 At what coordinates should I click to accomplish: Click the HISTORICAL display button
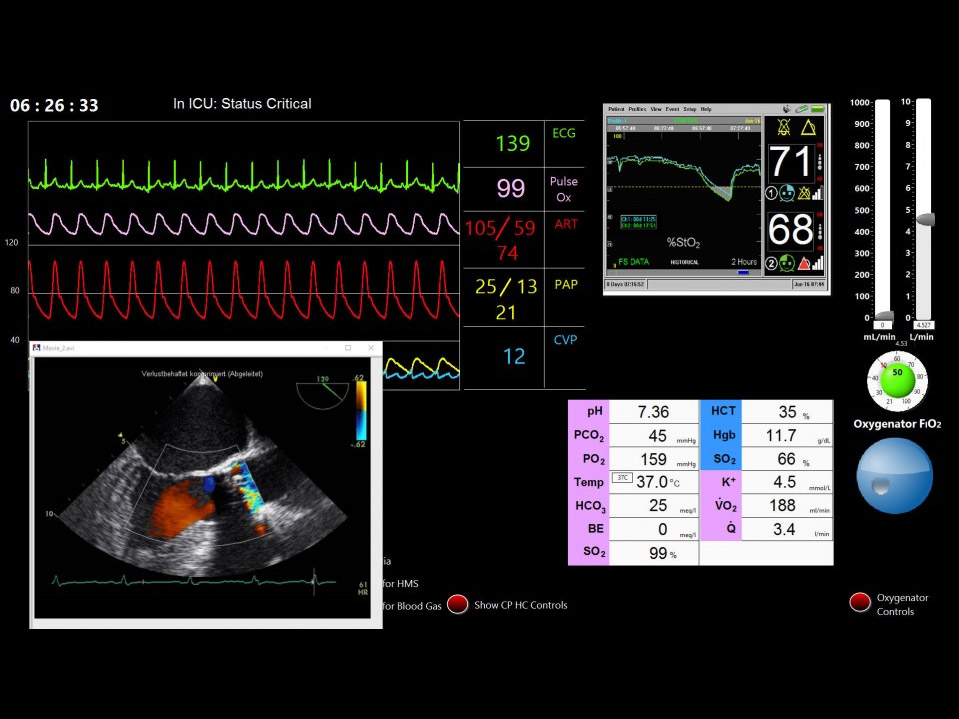coord(684,261)
